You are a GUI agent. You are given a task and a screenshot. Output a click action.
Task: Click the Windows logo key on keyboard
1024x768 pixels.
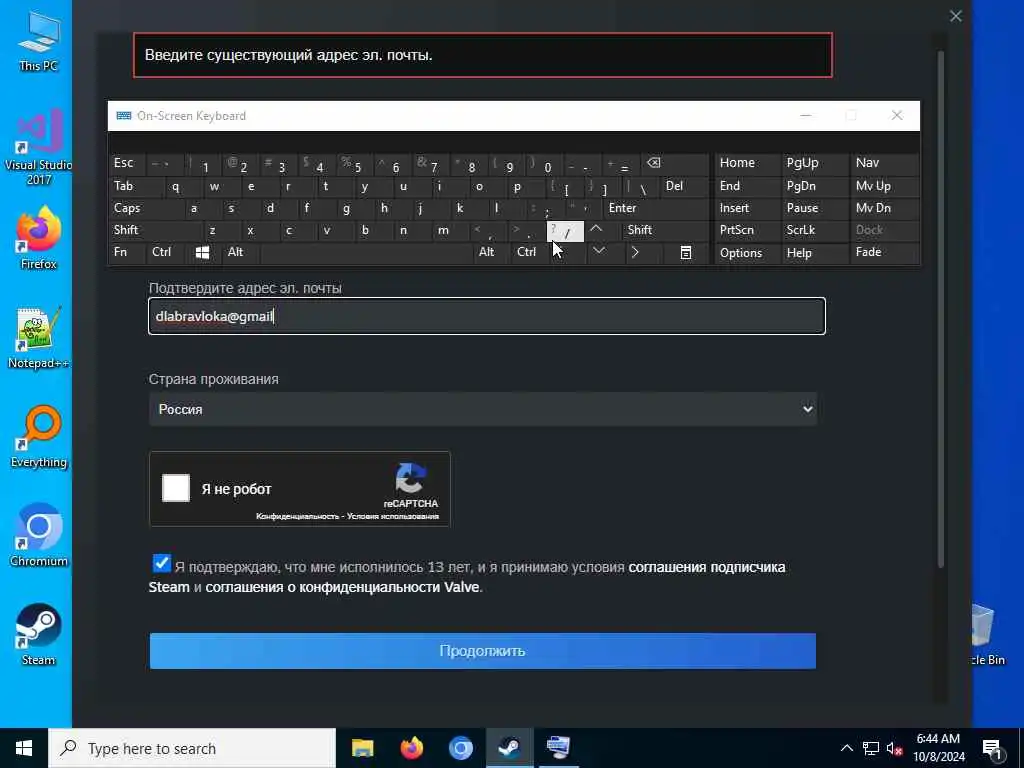pyautogui.click(x=202, y=253)
